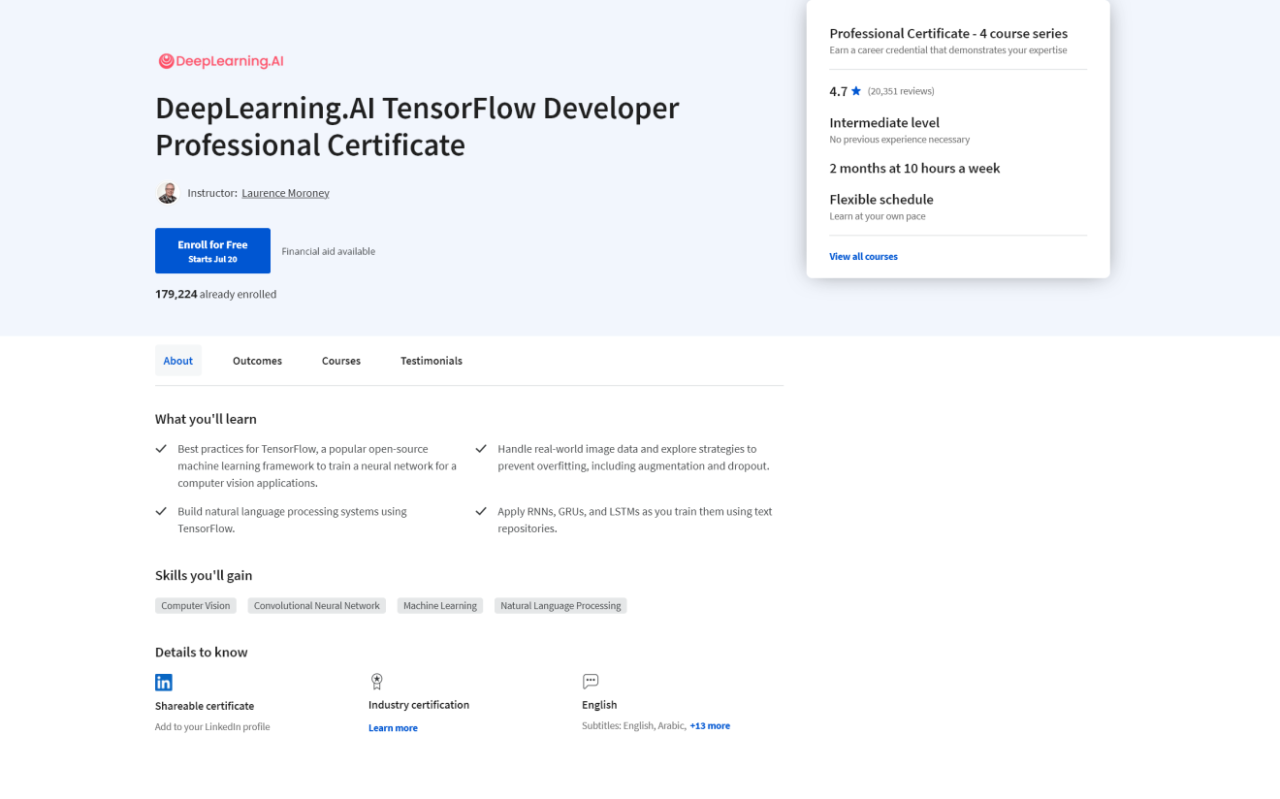Open the Laurence Moroney instructor link

pos(285,192)
